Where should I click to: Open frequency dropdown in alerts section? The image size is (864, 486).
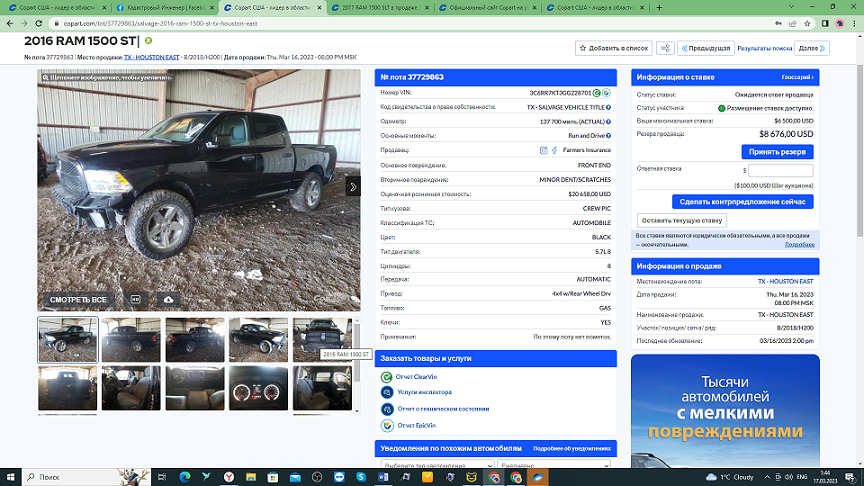(x=554, y=465)
